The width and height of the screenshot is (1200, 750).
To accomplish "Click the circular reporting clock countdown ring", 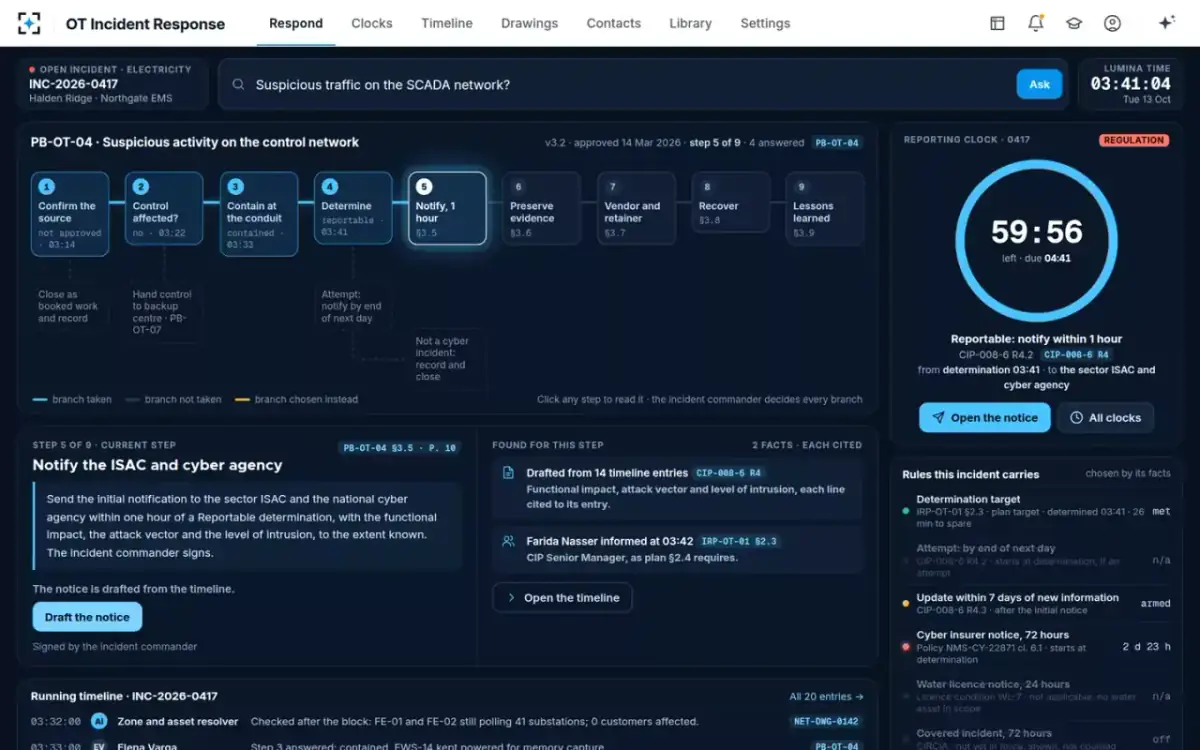I will [x=1036, y=240].
